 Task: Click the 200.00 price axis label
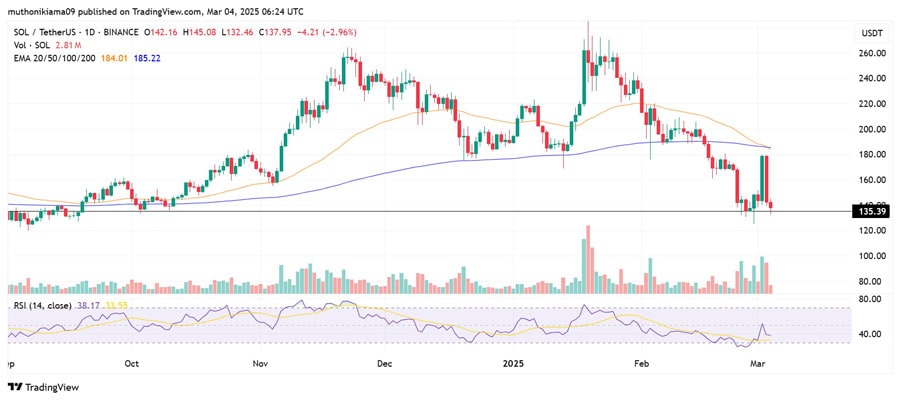click(x=874, y=129)
